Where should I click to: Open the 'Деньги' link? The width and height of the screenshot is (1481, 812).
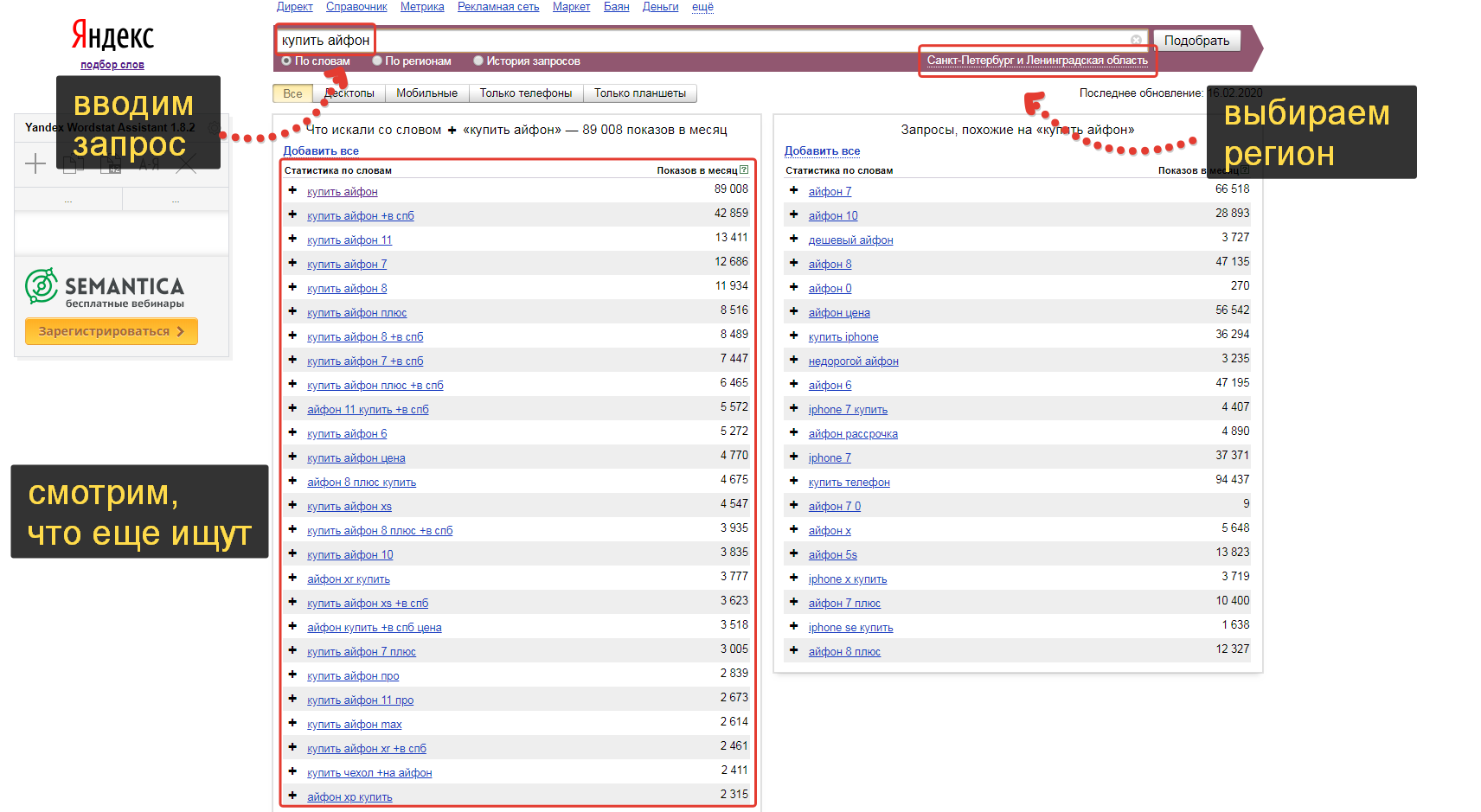pyautogui.click(x=660, y=7)
